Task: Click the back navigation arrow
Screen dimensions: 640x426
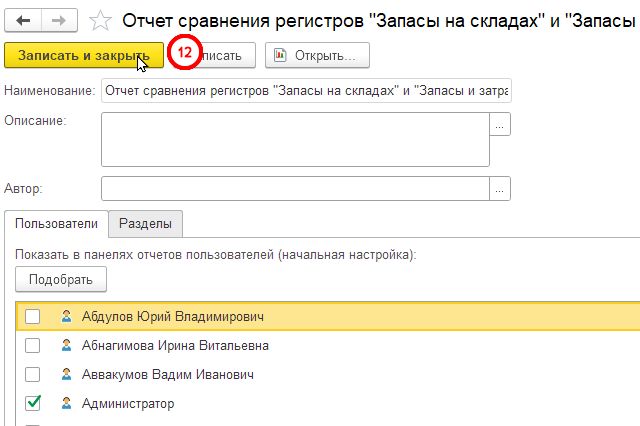Action: 23,19
